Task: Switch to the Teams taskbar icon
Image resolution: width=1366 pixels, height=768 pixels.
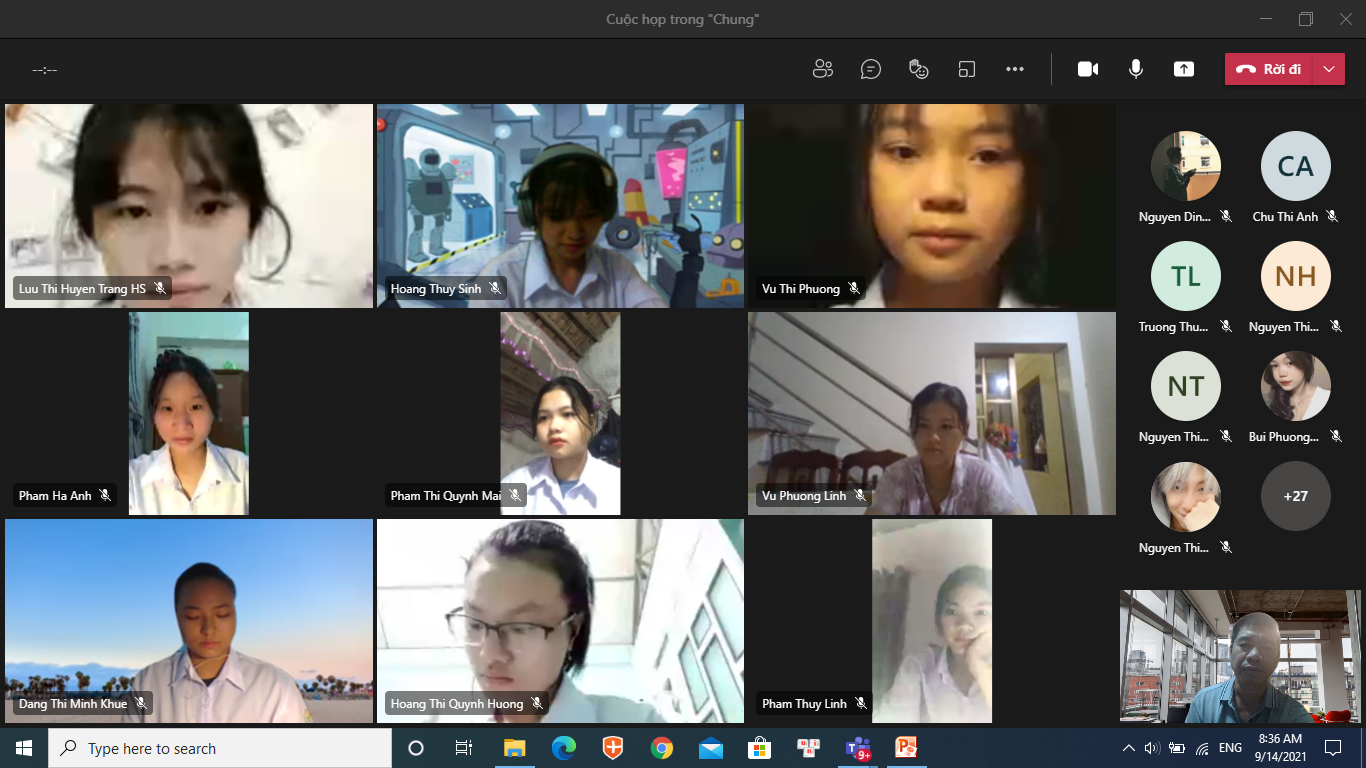Action: pos(858,748)
